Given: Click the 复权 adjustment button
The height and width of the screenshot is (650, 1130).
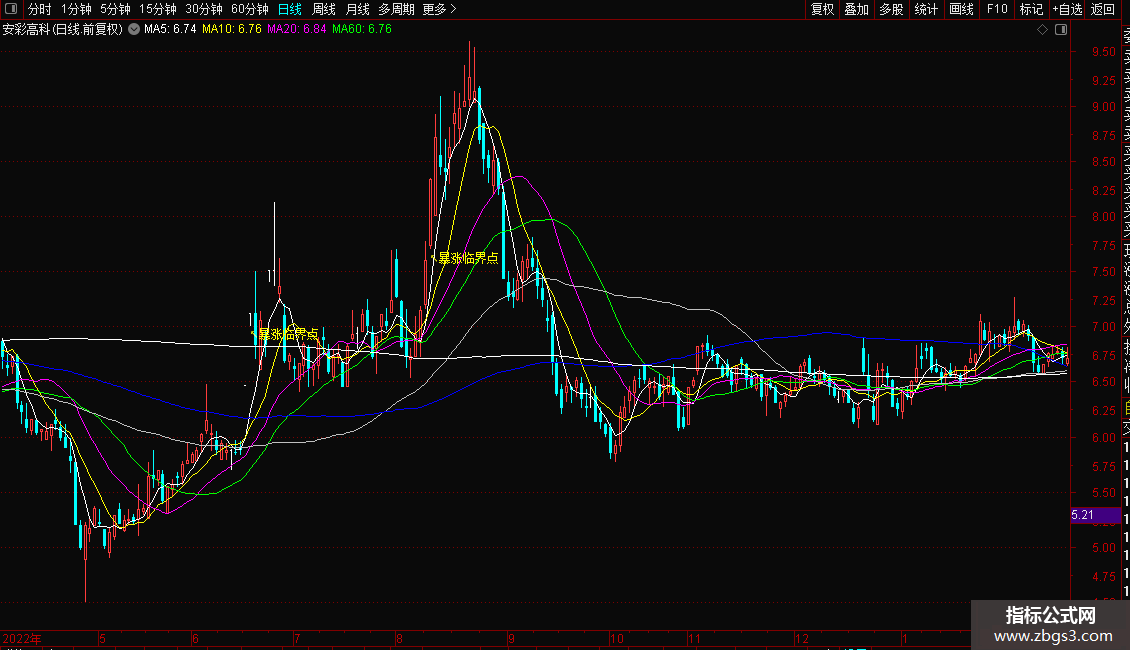Looking at the screenshot, I should click(822, 9).
